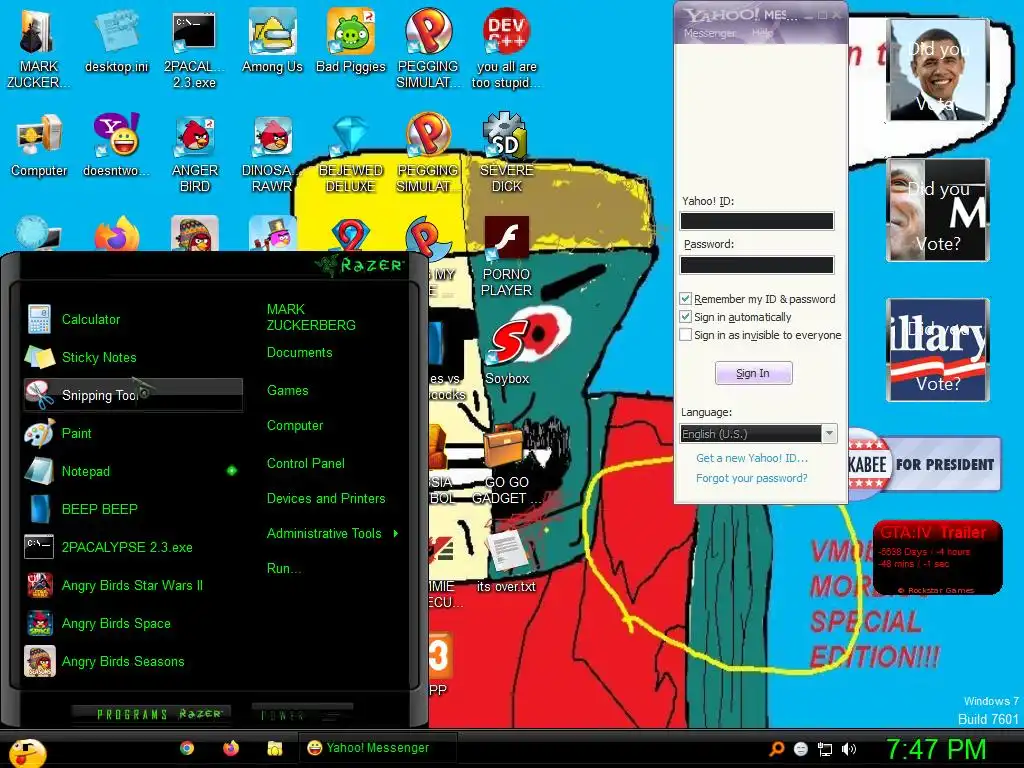Check Sign in as invisible to everyone
This screenshot has height=768, width=1024.
pos(685,335)
